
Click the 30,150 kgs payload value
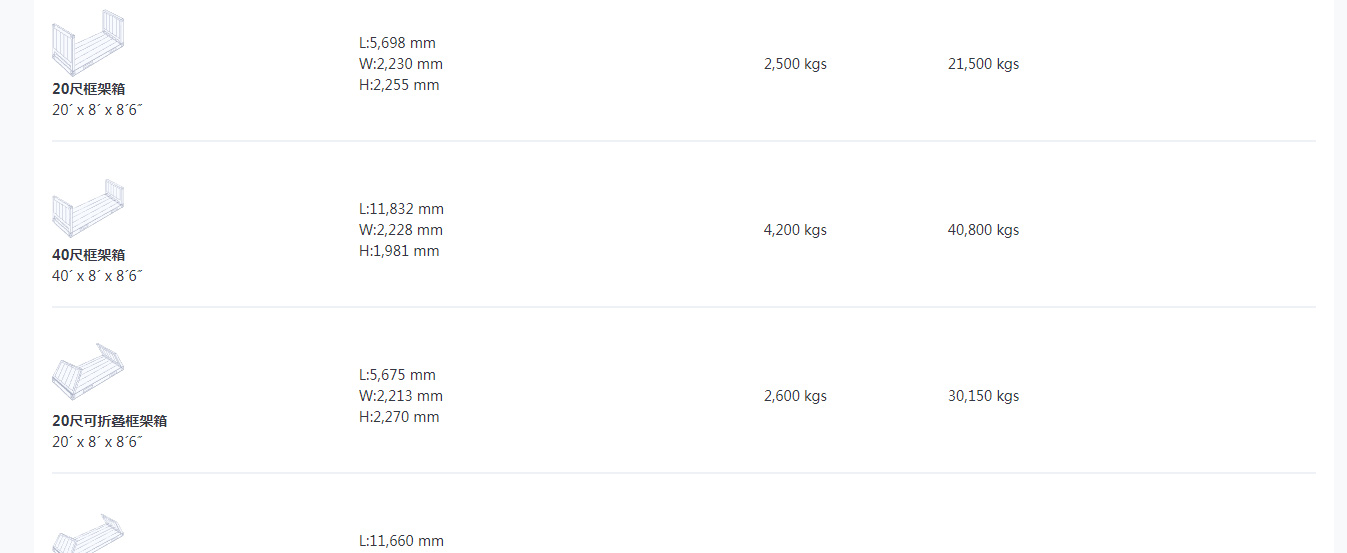[x=984, y=396]
